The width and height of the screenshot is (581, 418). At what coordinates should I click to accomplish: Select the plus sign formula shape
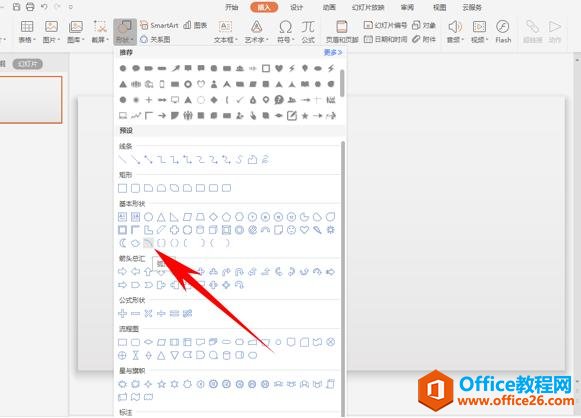click(122, 314)
